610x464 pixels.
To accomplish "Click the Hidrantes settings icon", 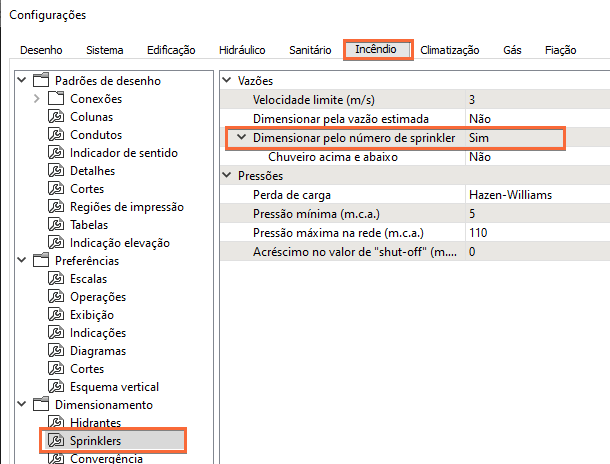I will pos(56,423).
